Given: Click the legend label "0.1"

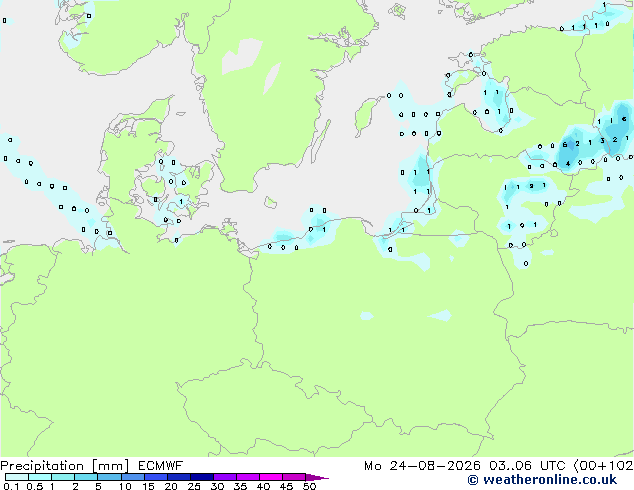Looking at the screenshot, I should [x=11, y=486].
